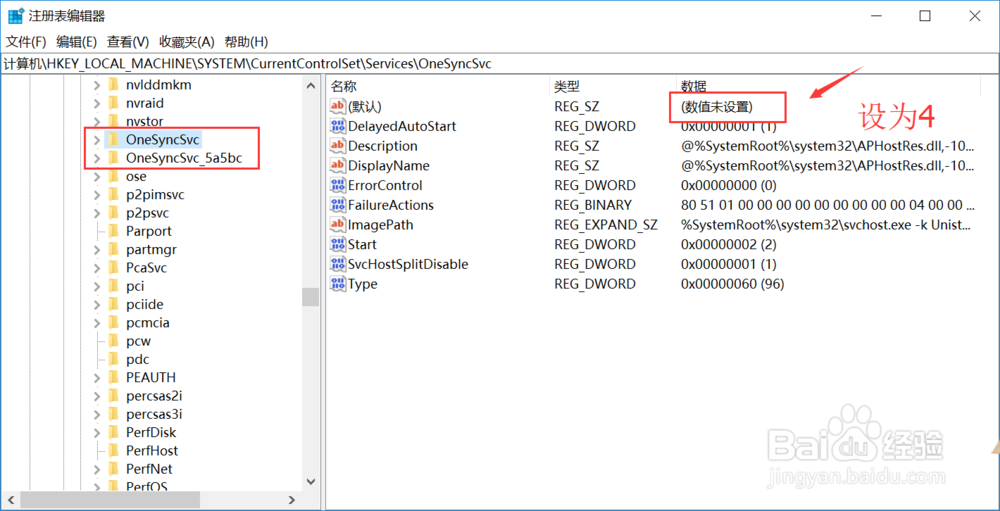Select the pcmcia folder icon
Viewport: 1000px width, 511px height.
tap(114, 323)
